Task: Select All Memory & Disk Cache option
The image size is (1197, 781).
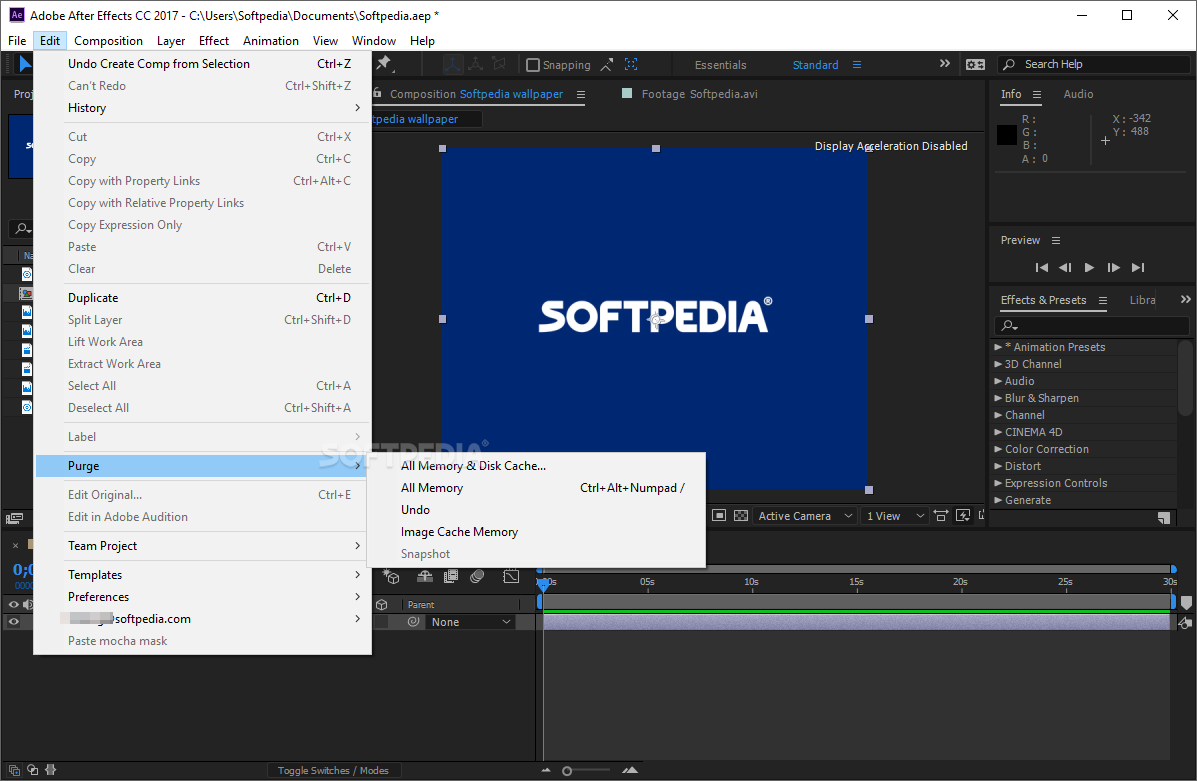Action: [473, 466]
